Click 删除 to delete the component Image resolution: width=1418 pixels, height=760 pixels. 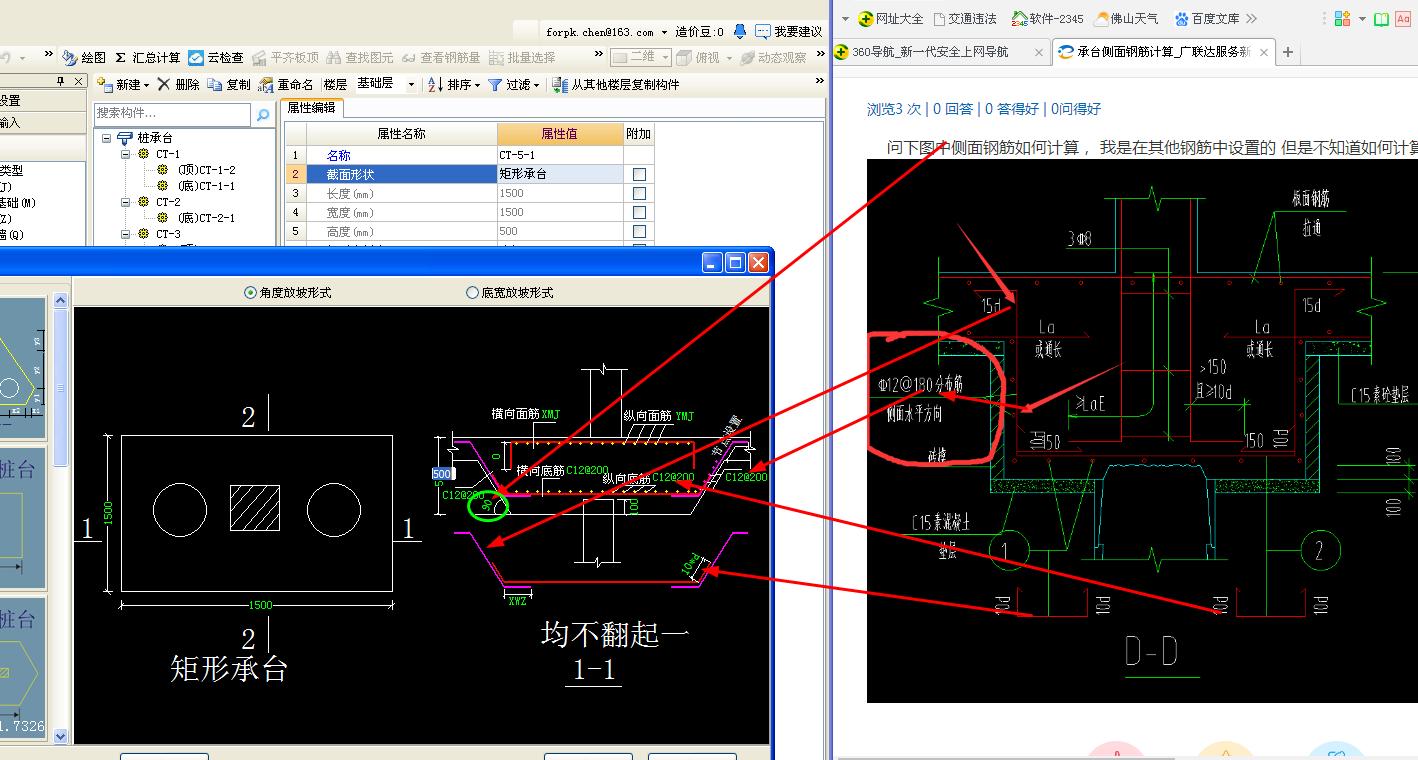pyautogui.click(x=178, y=85)
